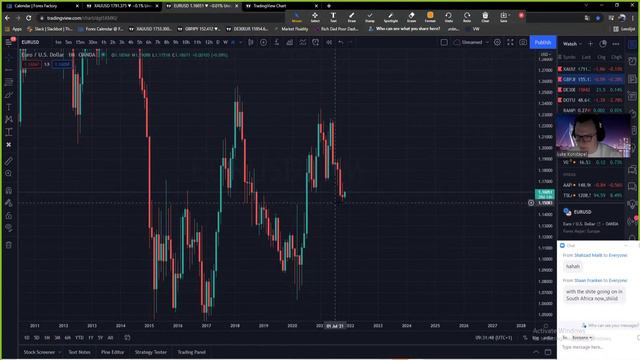Viewport: 640px width, 360px height.
Task: Select the TSLA watchlist row
Action: [591, 196]
